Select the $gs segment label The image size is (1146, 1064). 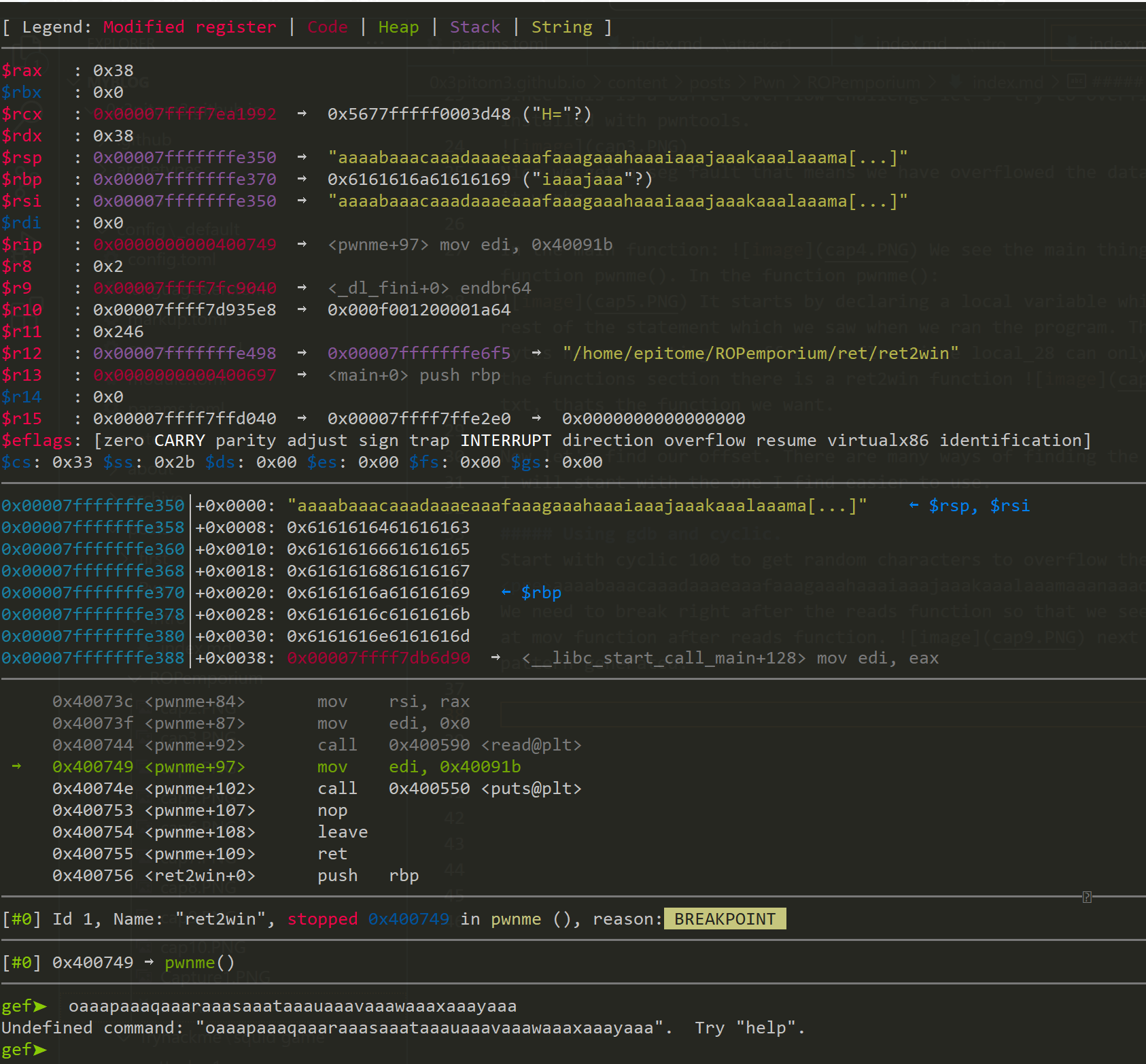(526, 462)
